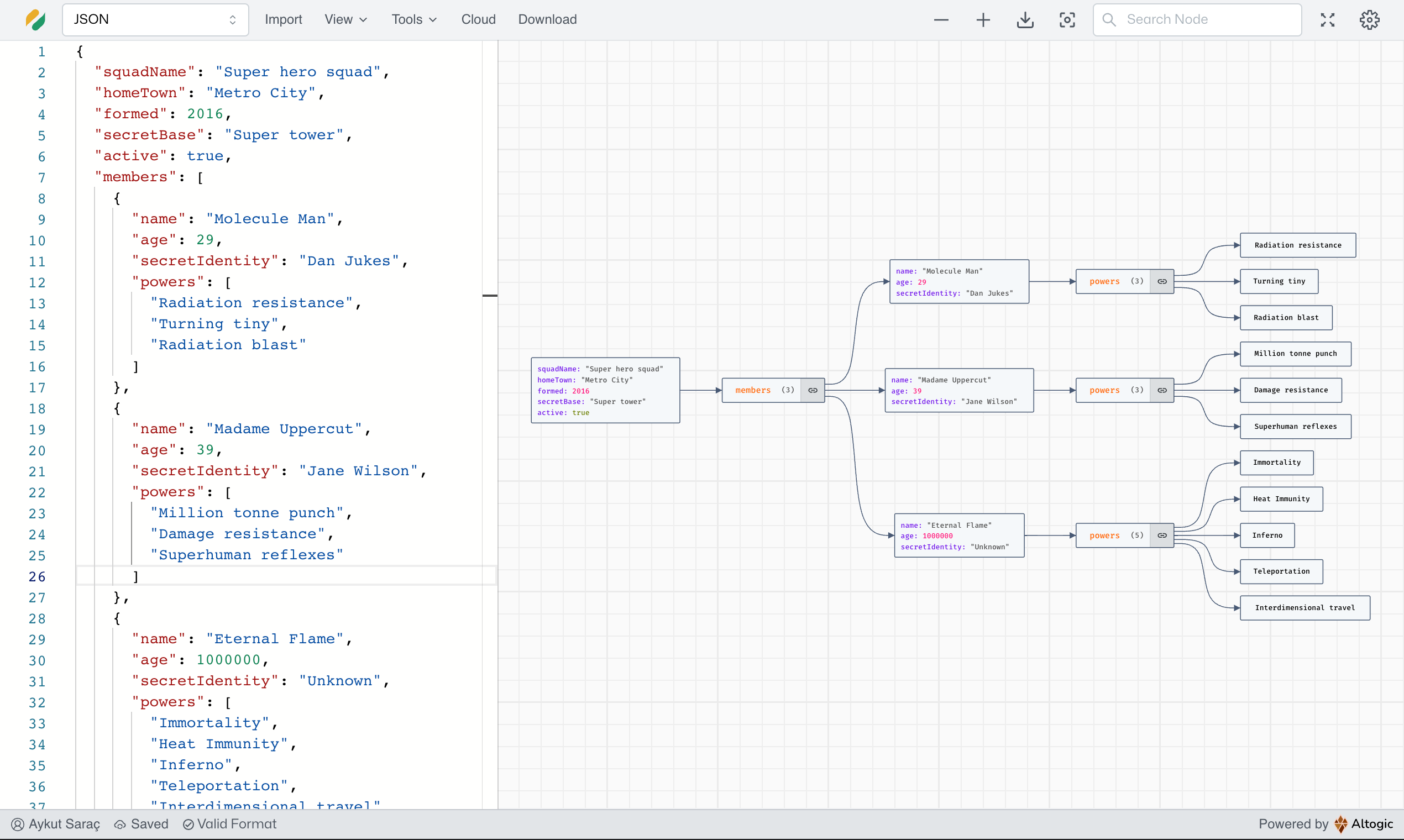Click the Immortality node
The width and height of the screenshot is (1404, 840).
tap(1277, 463)
